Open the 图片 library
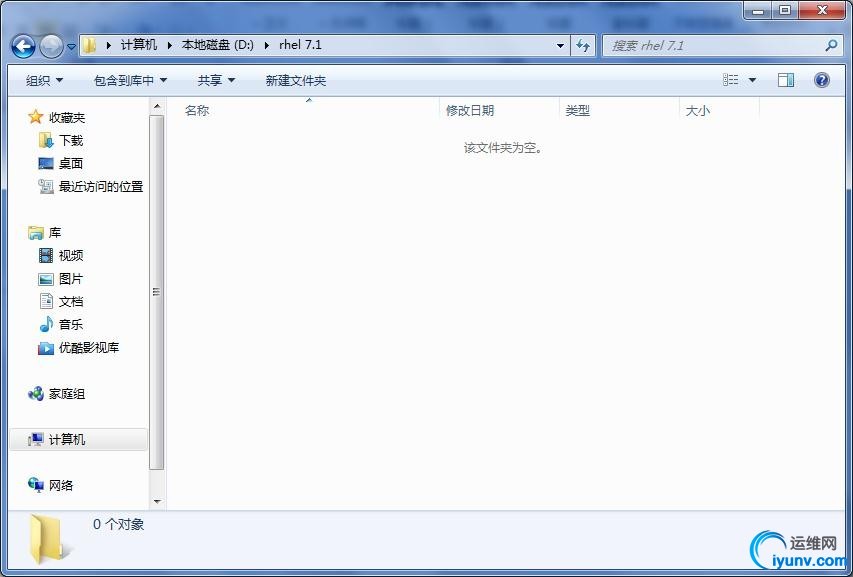This screenshot has width=853, height=577. (71, 279)
